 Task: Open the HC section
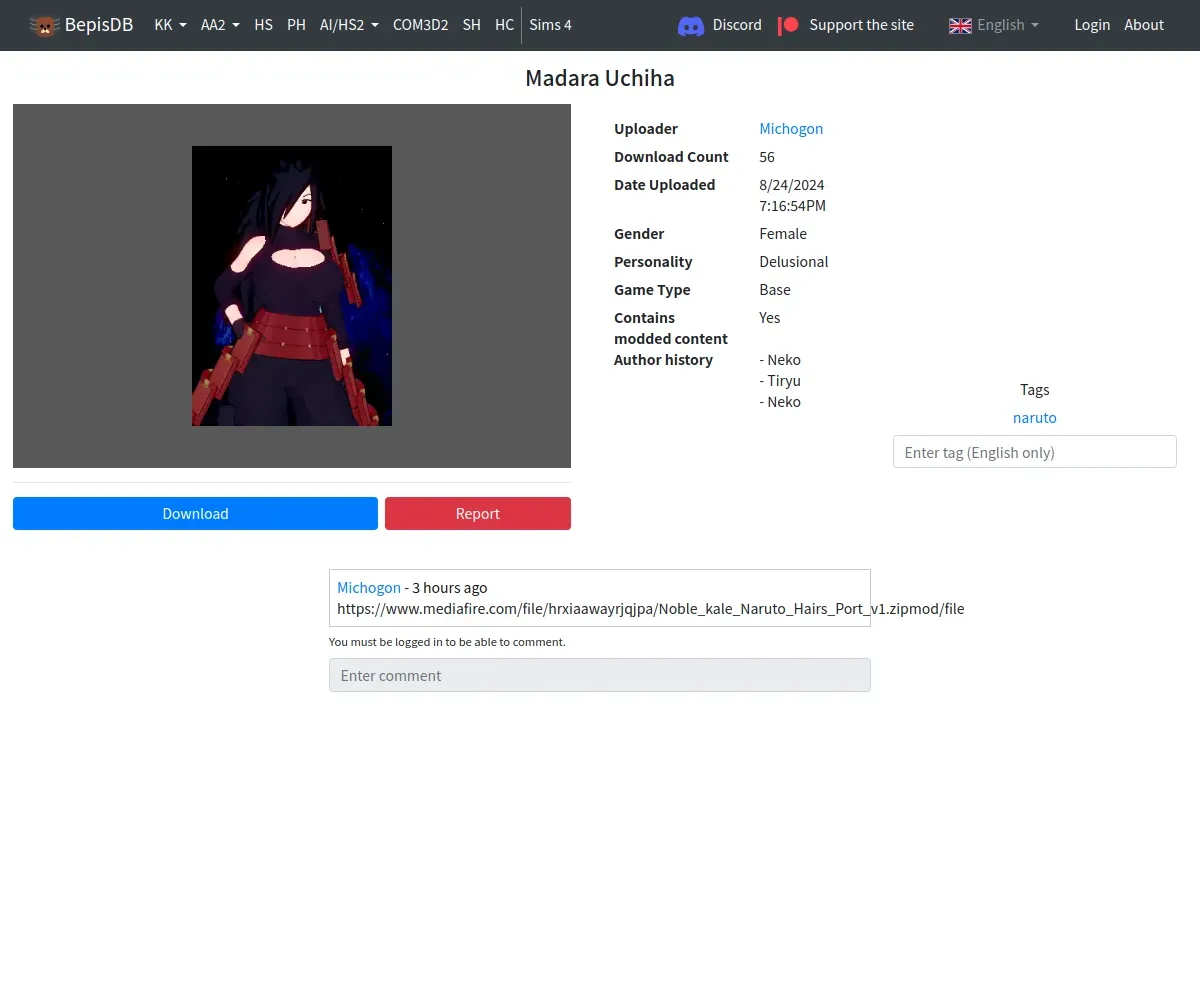[504, 25]
